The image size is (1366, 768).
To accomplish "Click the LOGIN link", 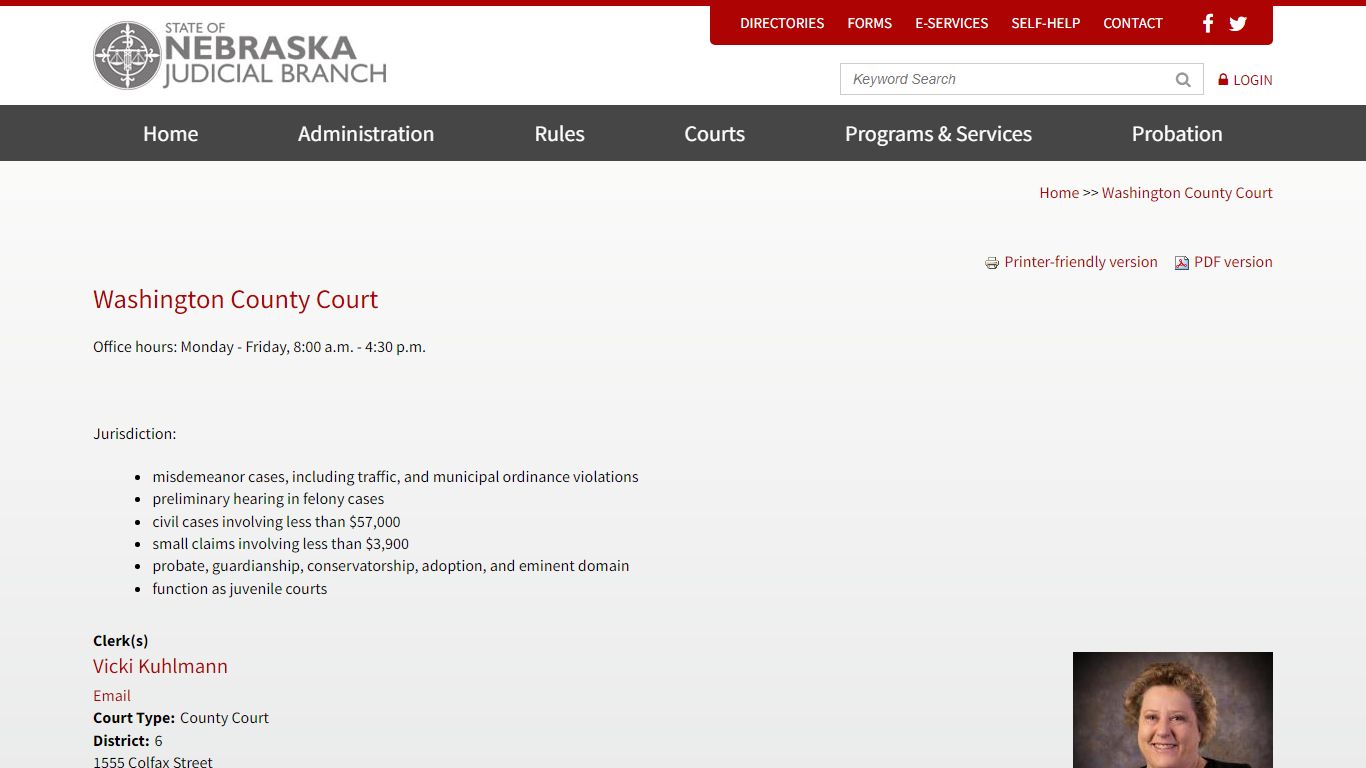I will pyautogui.click(x=1253, y=80).
